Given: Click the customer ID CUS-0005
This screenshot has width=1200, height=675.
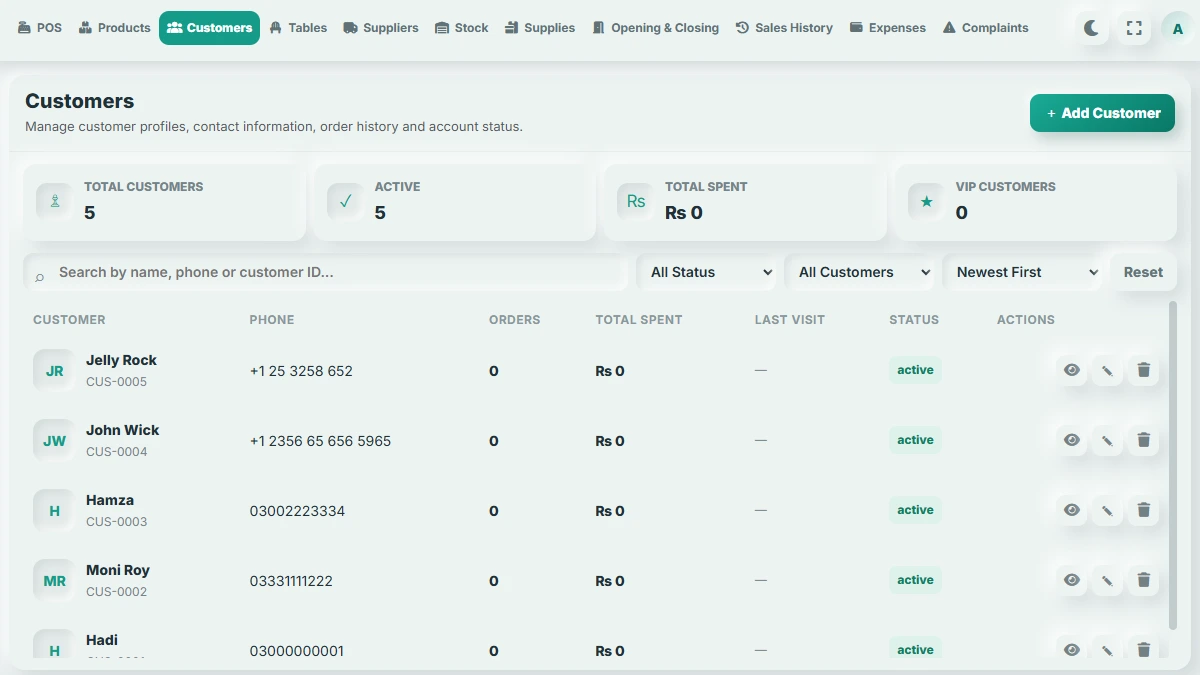Looking at the screenshot, I should pyautogui.click(x=116, y=382).
